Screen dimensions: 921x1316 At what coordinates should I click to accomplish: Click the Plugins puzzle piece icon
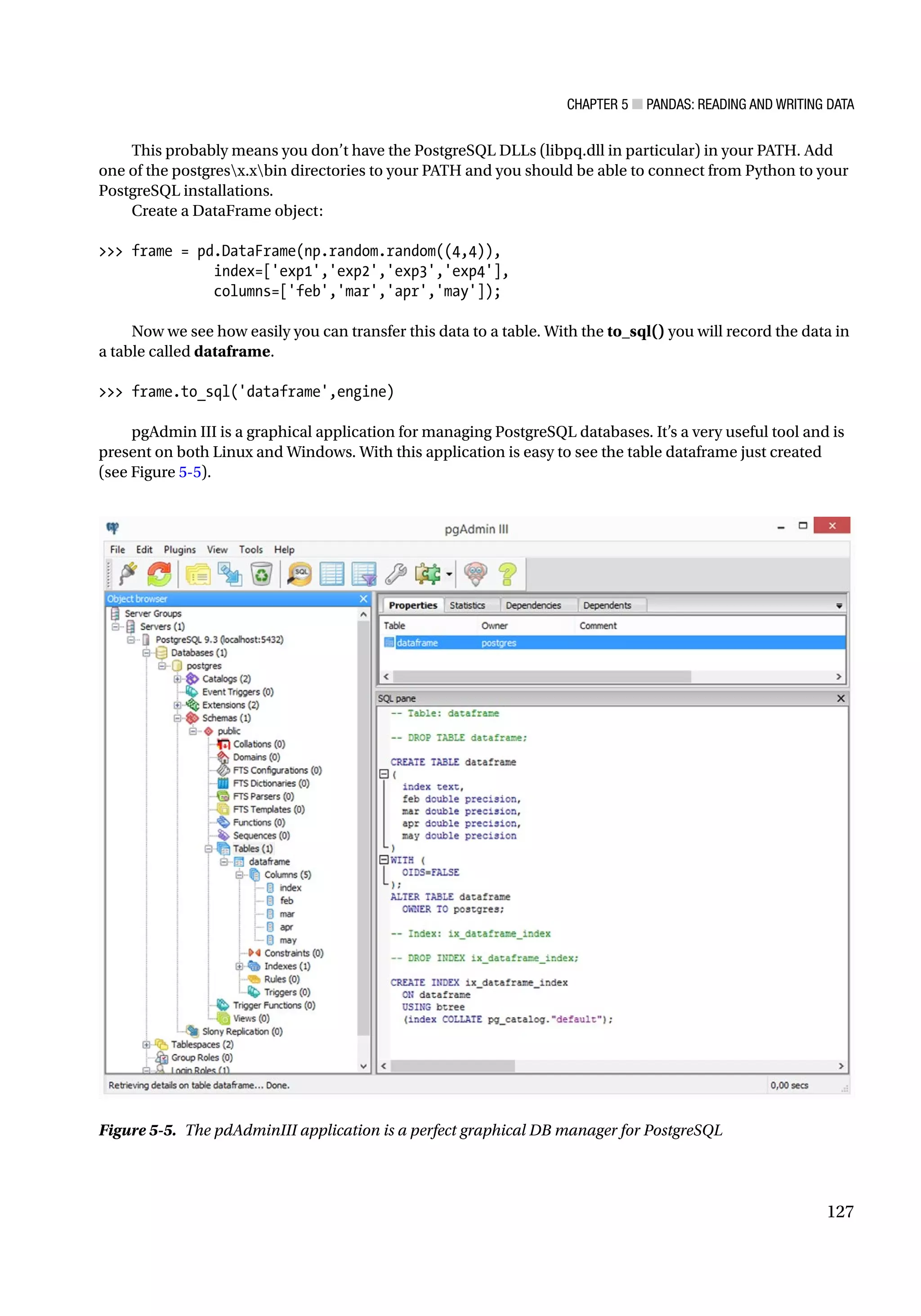coord(428,574)
